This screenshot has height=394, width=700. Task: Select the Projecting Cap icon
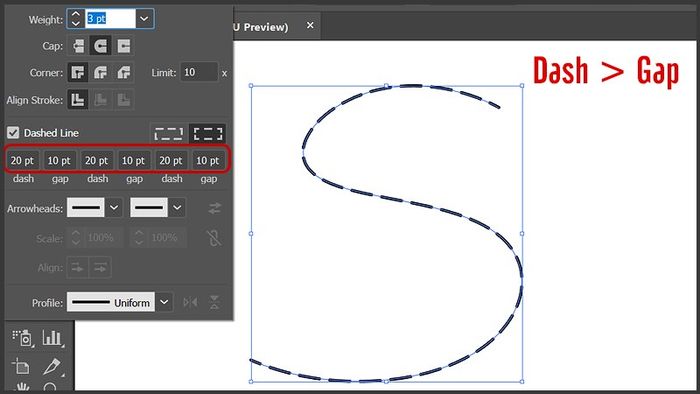pyautogui.click(x=124, y=46)
